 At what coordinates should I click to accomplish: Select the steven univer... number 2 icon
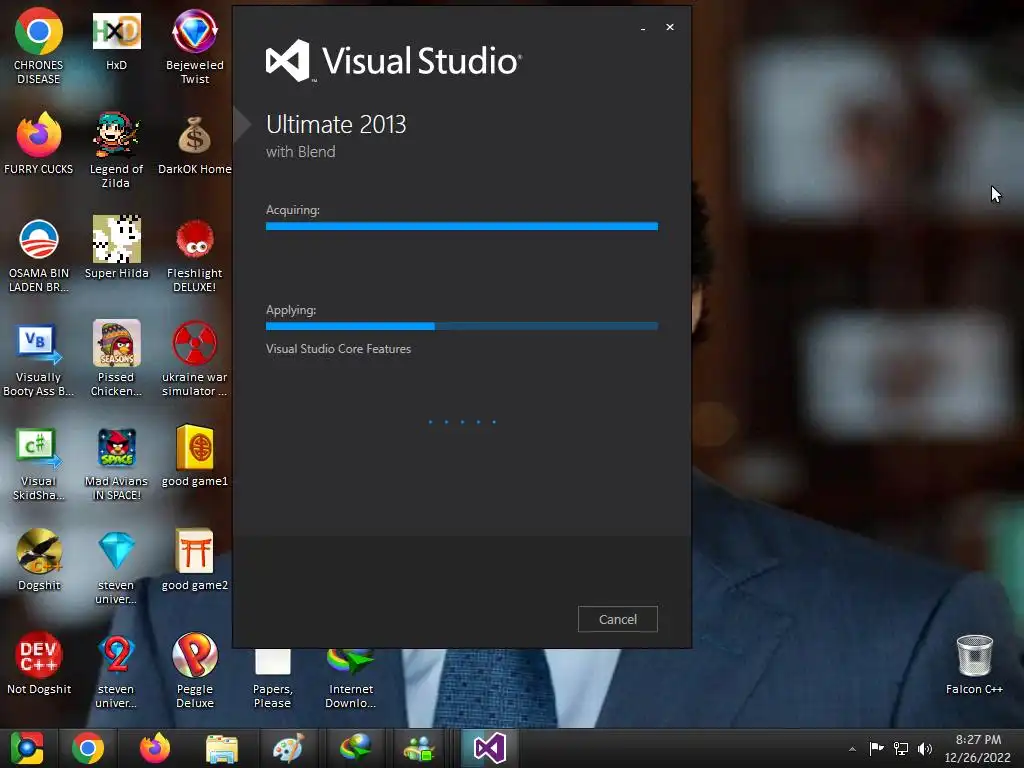point(116,671)
